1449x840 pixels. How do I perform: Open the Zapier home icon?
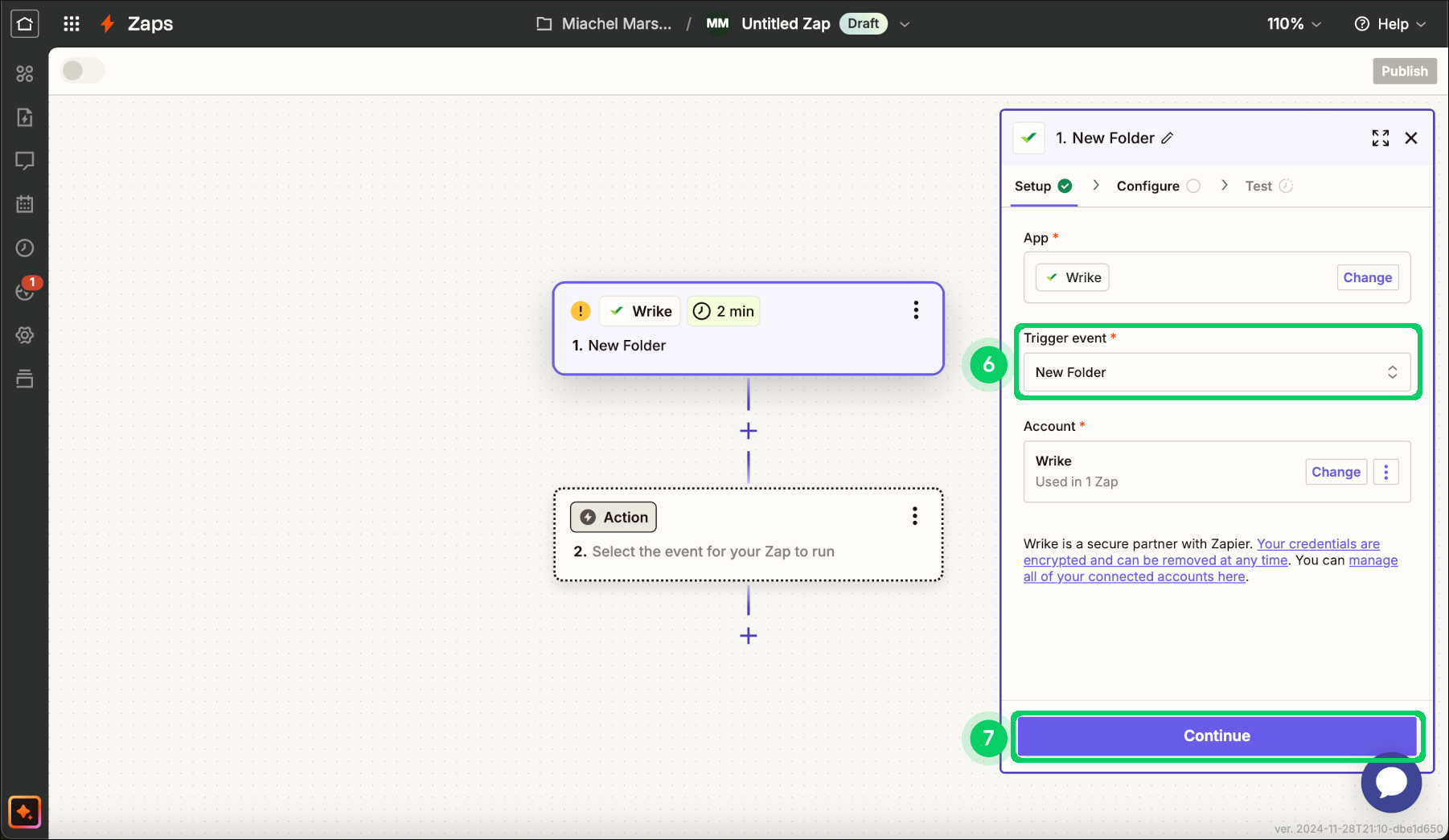point(25,24)
